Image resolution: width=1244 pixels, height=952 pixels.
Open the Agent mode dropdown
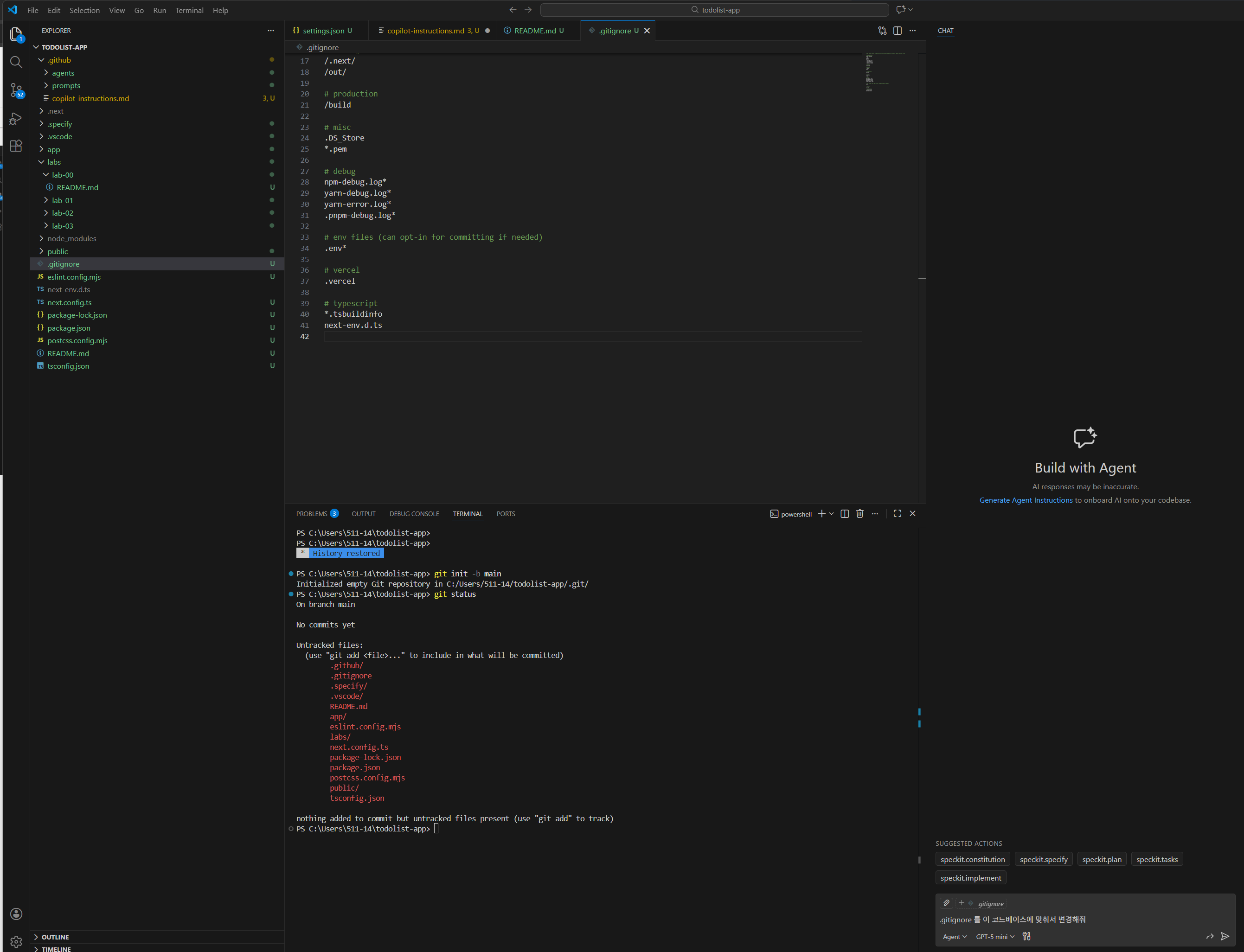coord(955,937)
